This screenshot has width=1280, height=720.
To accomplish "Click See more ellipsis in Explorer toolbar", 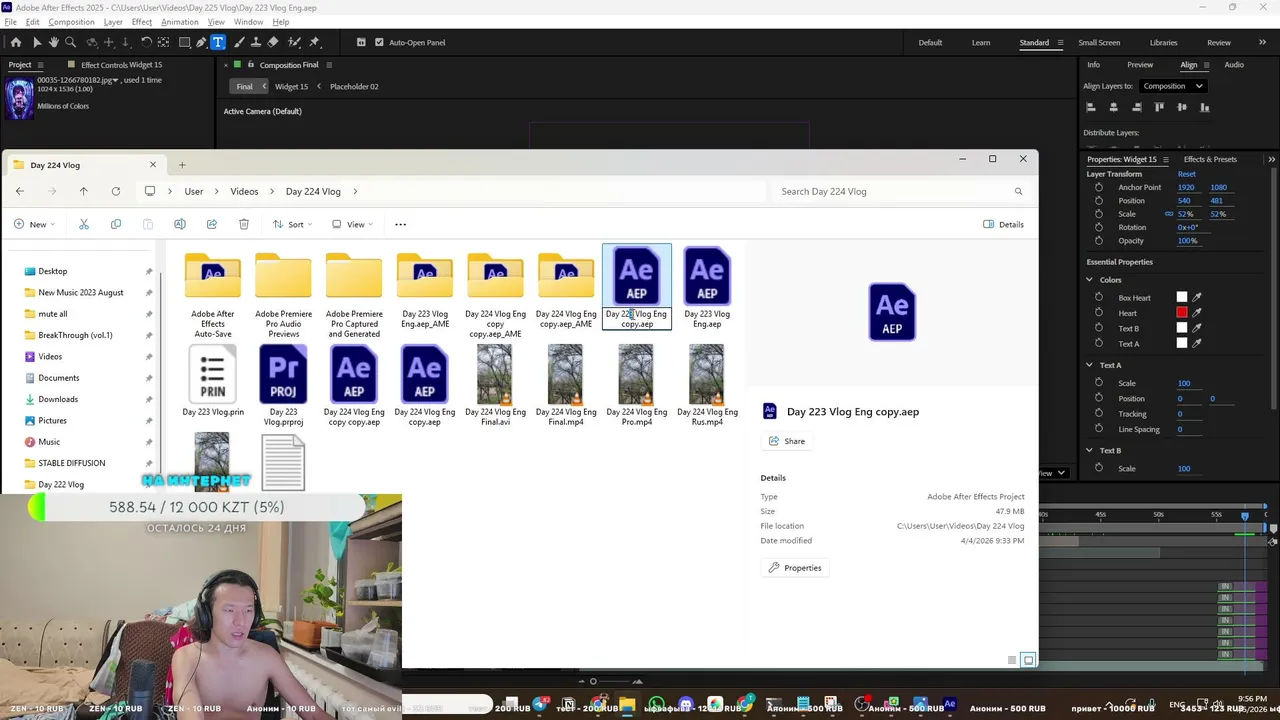I will click(401, 224).
